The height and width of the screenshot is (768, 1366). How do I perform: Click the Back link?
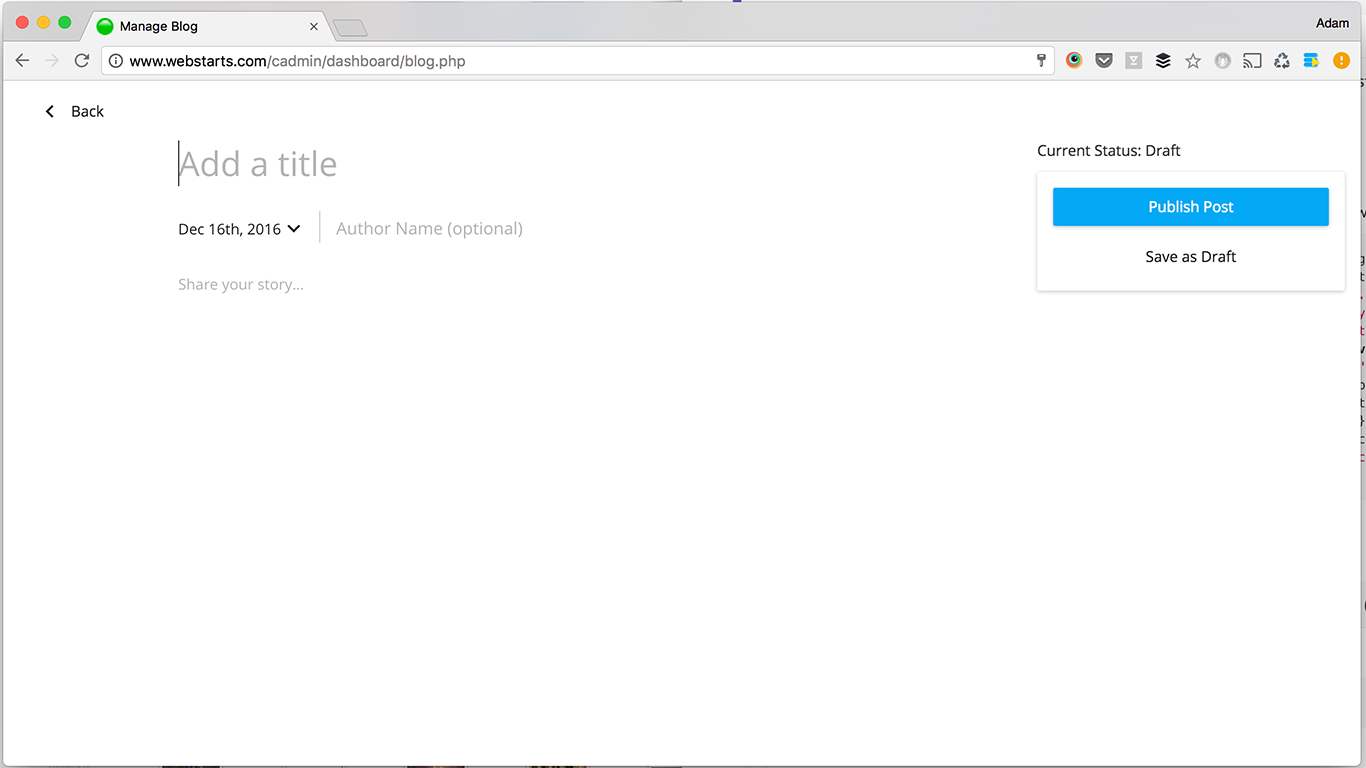[x=87, y=111]
